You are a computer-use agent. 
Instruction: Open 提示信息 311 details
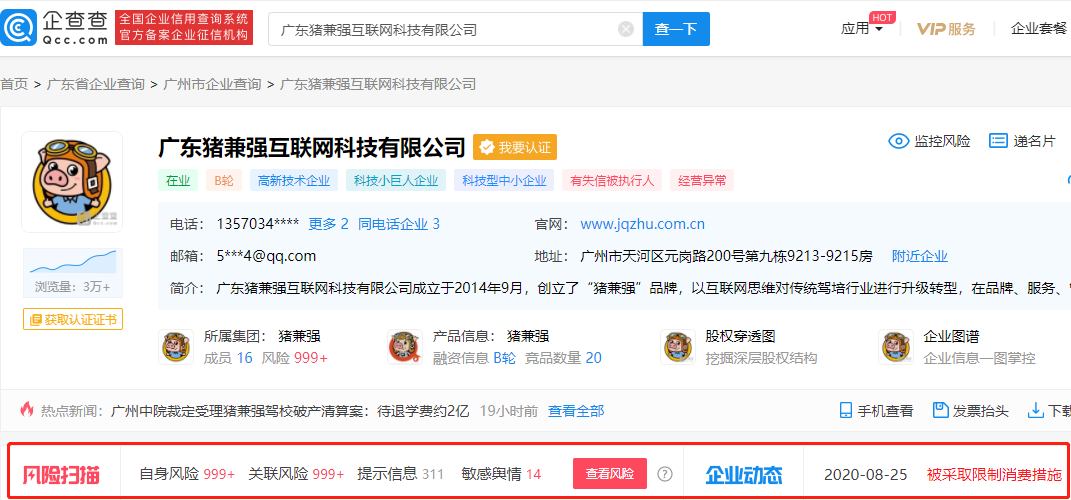coord(401,474)
